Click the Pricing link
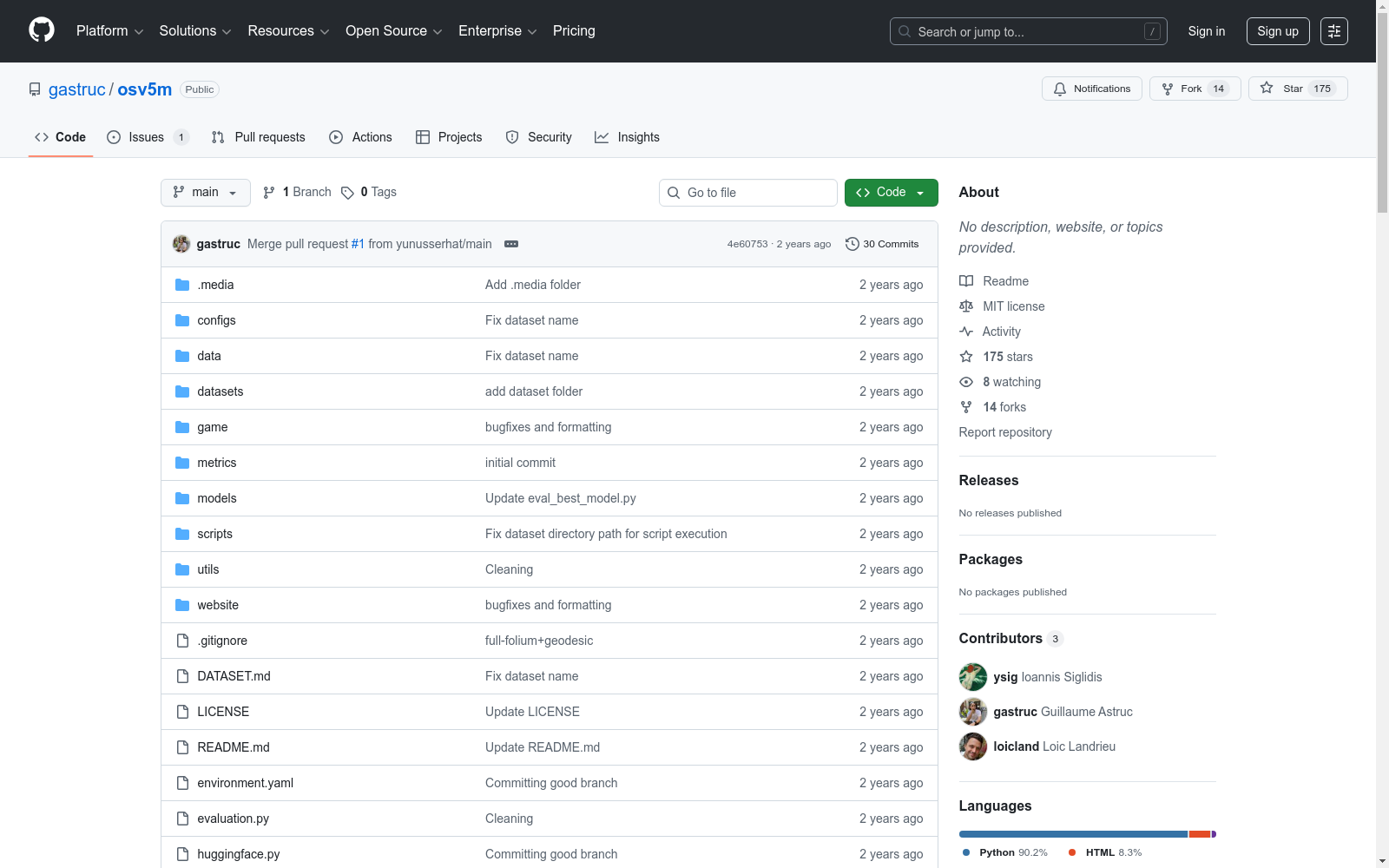This screenshot has height=868, width=1389. (x=574, y=31)
